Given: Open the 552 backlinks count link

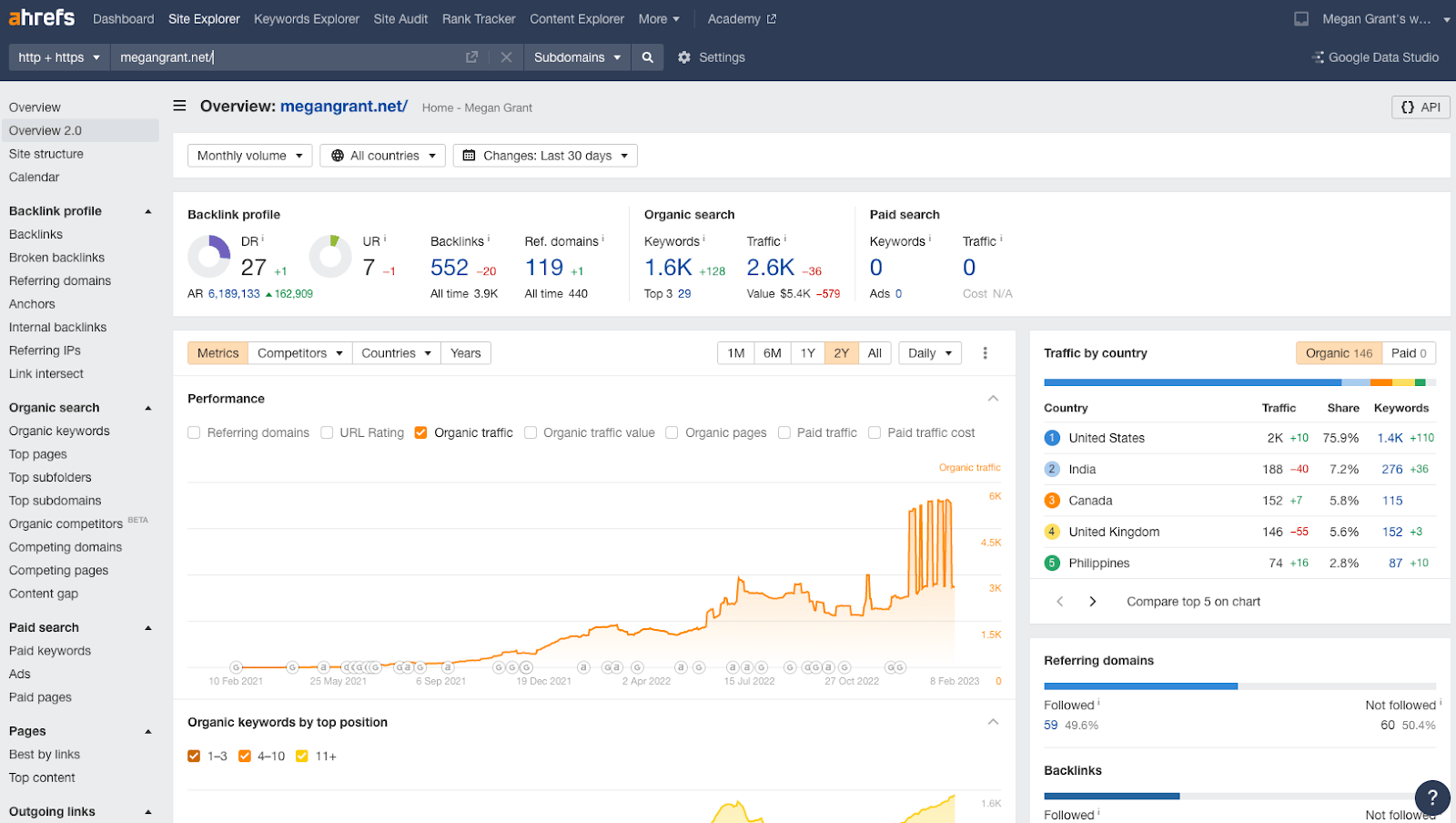Looking at the screenshot, I should point(450,268).
